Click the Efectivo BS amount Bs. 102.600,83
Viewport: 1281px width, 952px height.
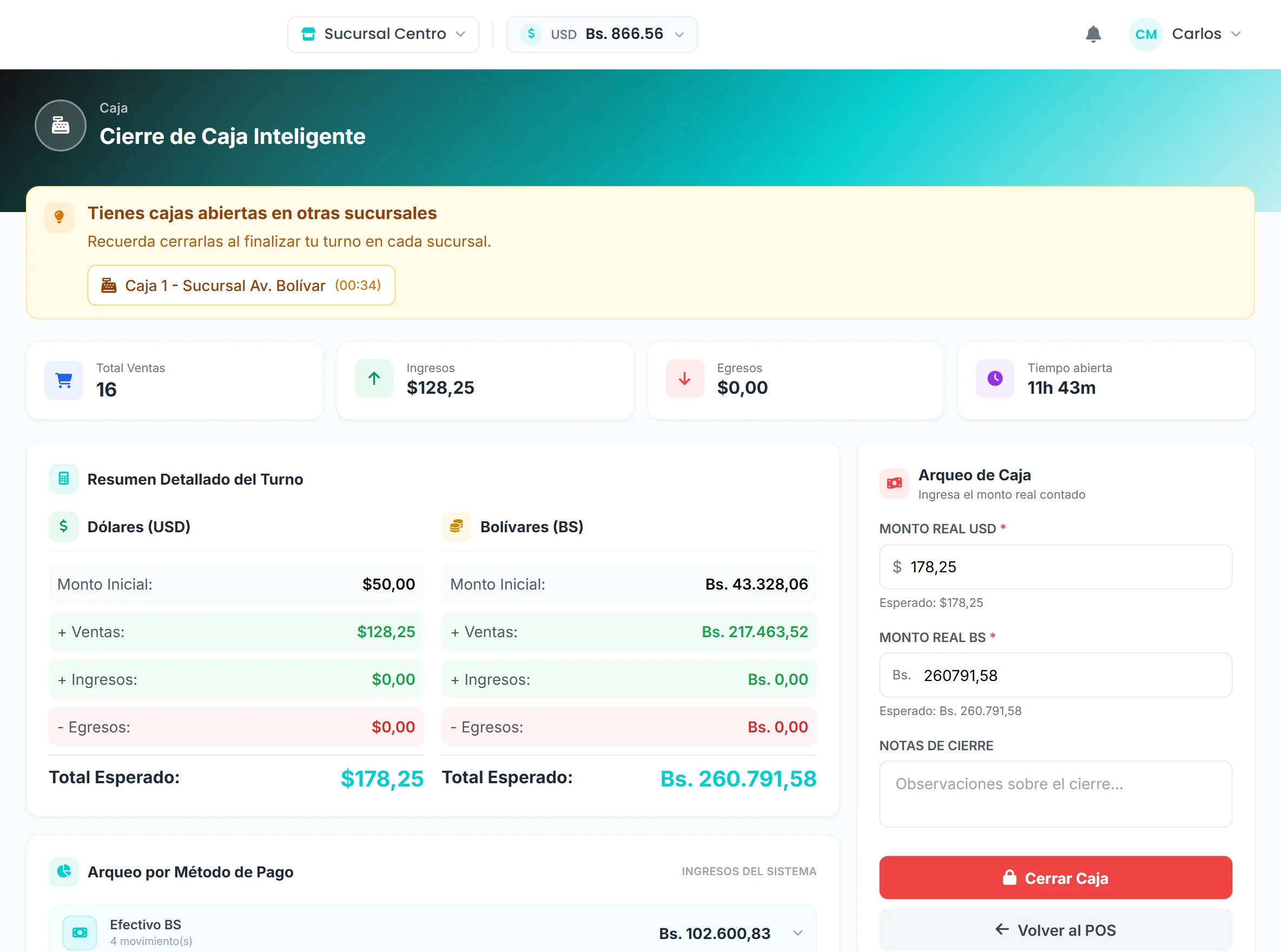[715, 933]
